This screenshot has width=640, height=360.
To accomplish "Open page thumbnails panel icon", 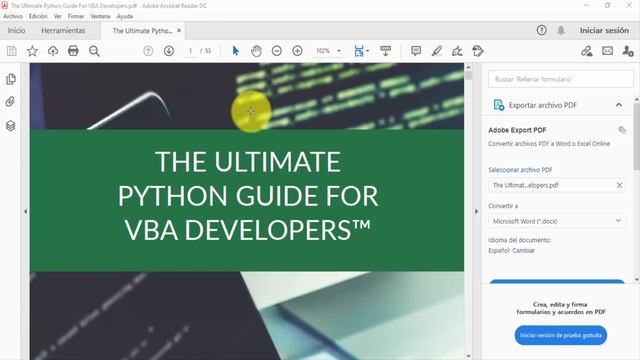I will click(11, 79).
